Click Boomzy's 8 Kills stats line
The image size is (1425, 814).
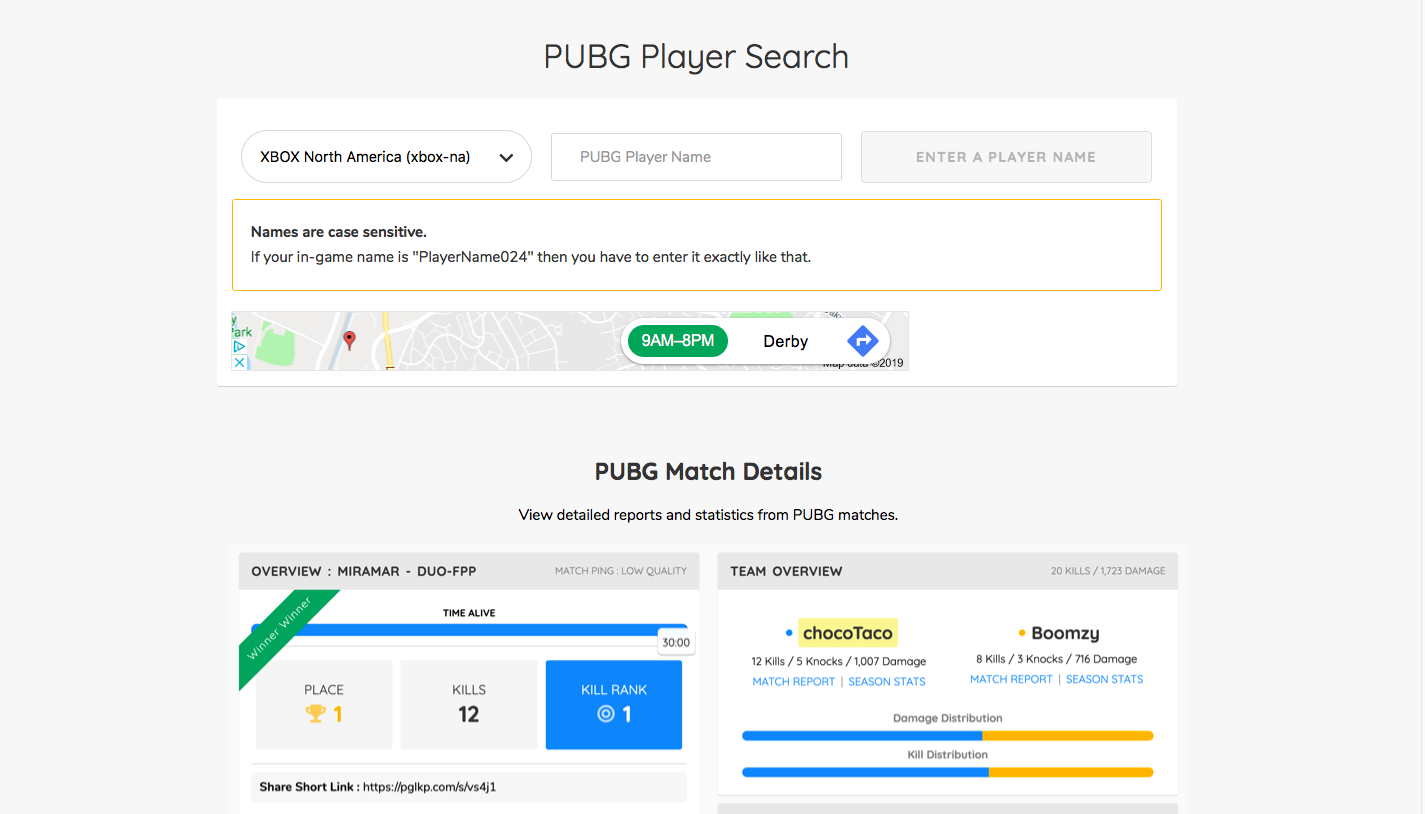(1057, 659)
